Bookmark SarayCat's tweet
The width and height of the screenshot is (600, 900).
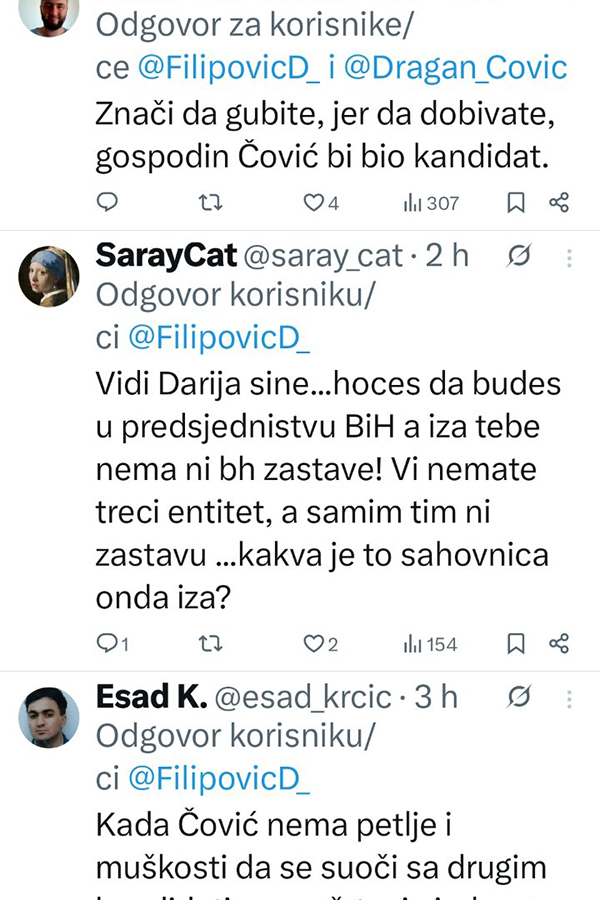coord(516,643)
